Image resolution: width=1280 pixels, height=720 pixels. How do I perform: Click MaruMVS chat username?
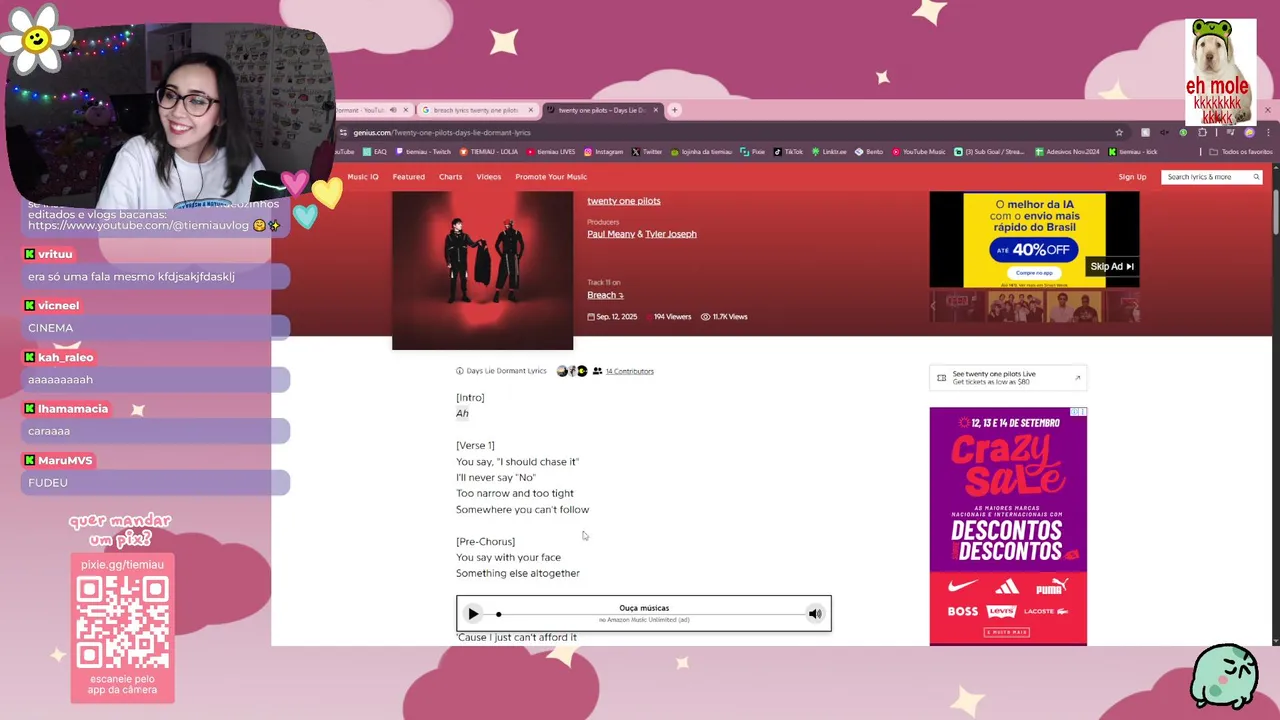click(x=65, y=460)
